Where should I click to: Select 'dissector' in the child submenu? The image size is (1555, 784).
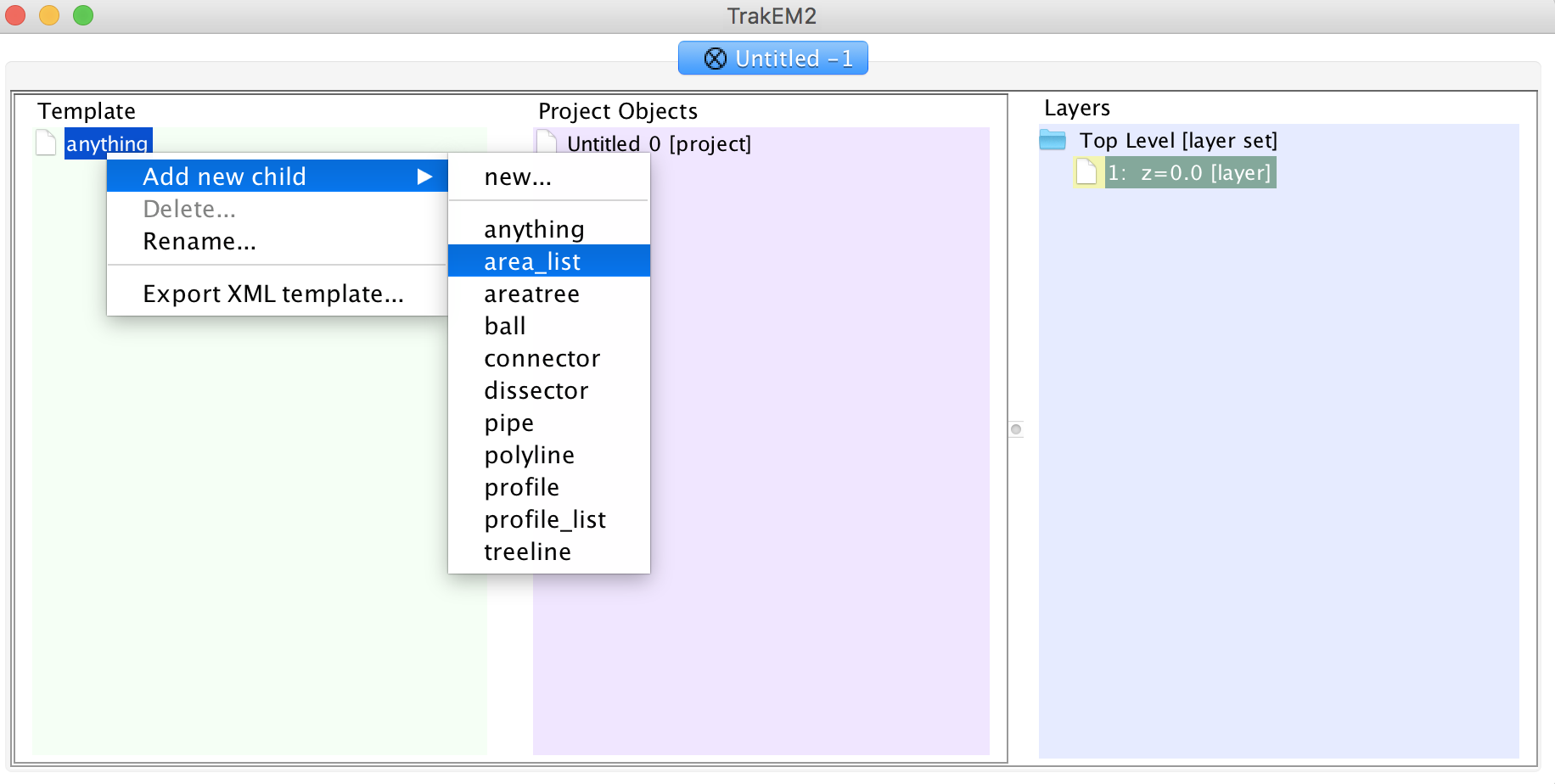(x=548, y=390)
